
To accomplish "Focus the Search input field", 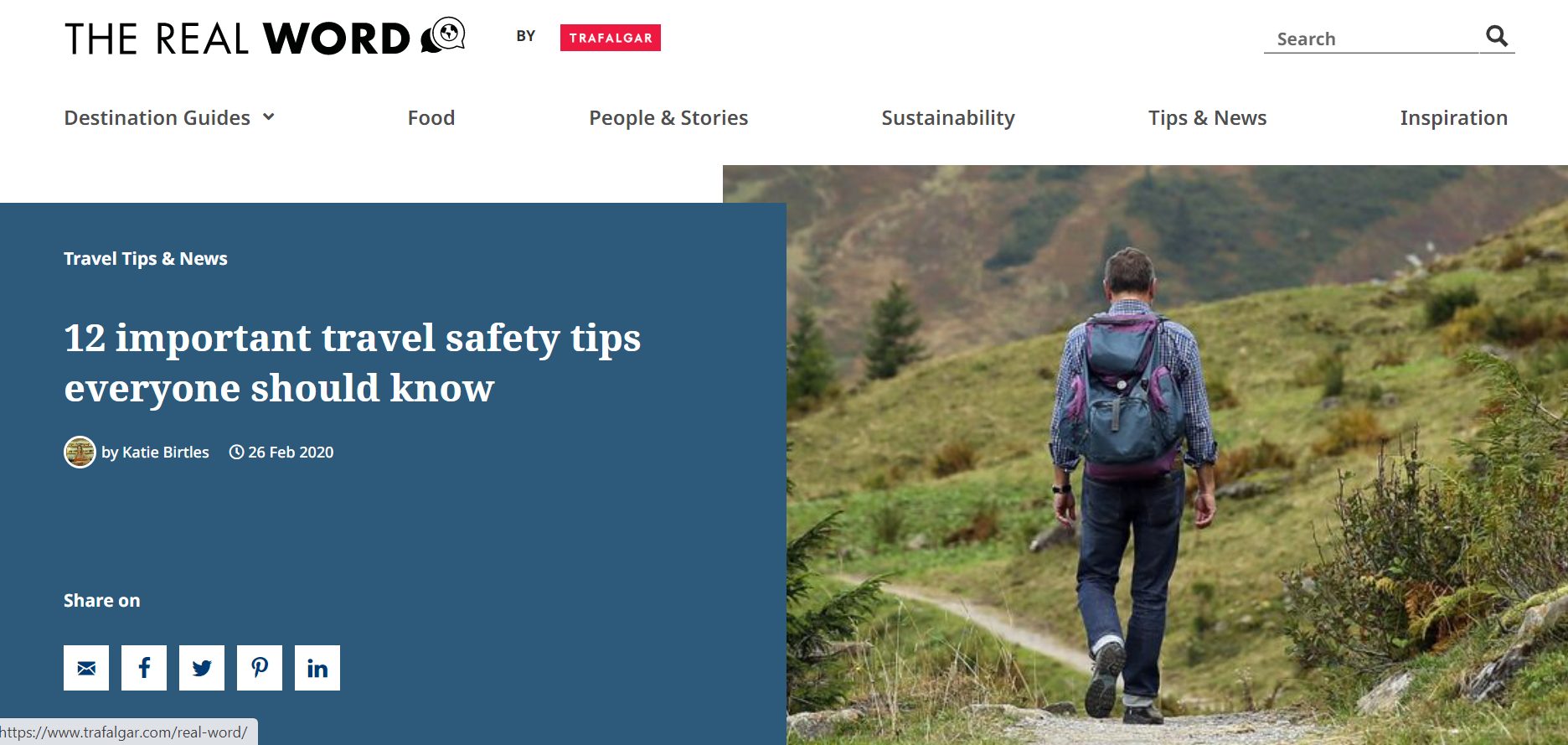I will point(1371,39).
